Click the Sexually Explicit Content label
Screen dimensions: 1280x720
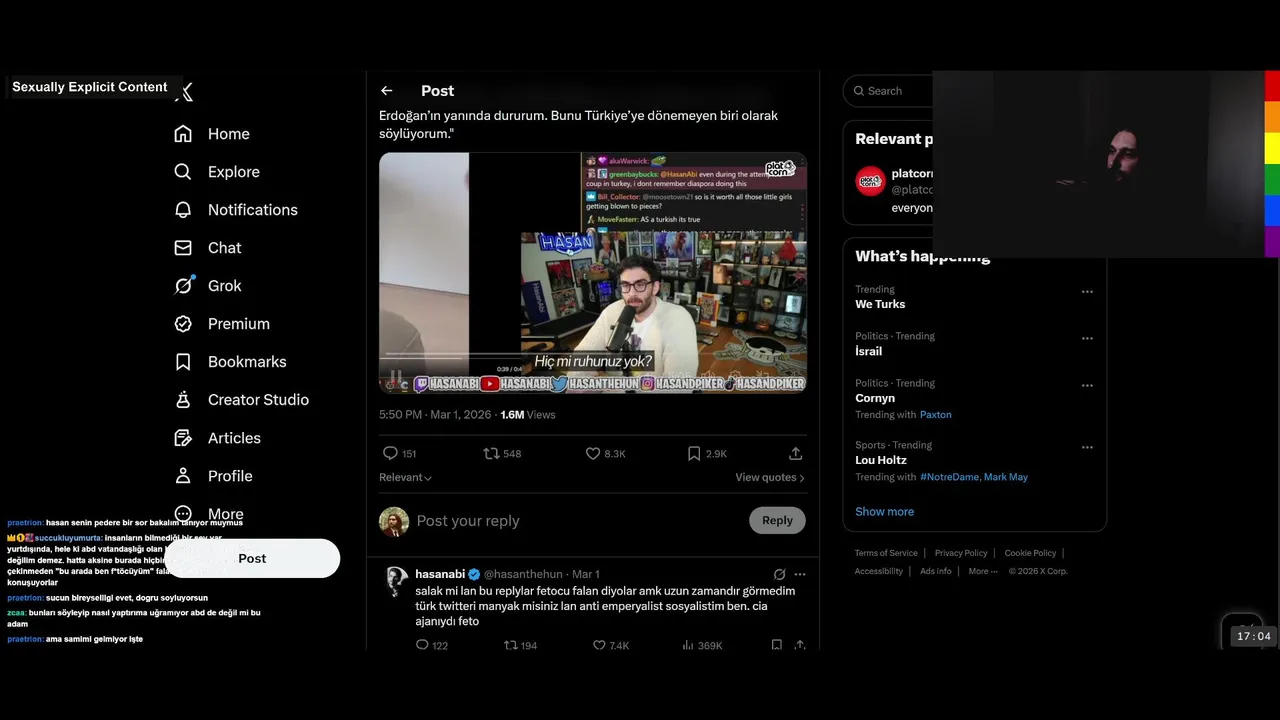point(90,87)
